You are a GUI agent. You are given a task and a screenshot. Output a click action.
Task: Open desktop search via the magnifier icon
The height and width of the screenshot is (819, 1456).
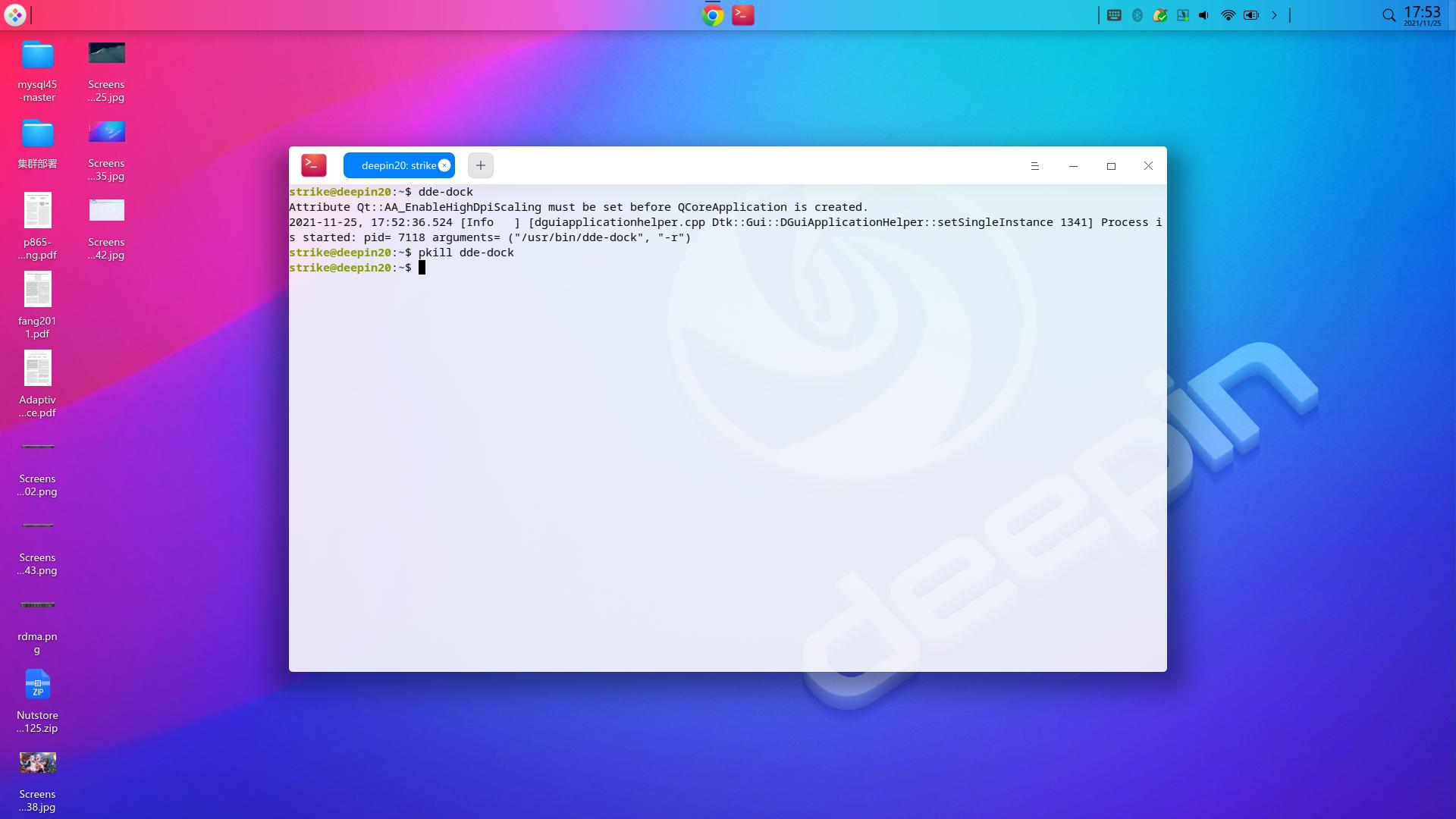point(1389,15)
